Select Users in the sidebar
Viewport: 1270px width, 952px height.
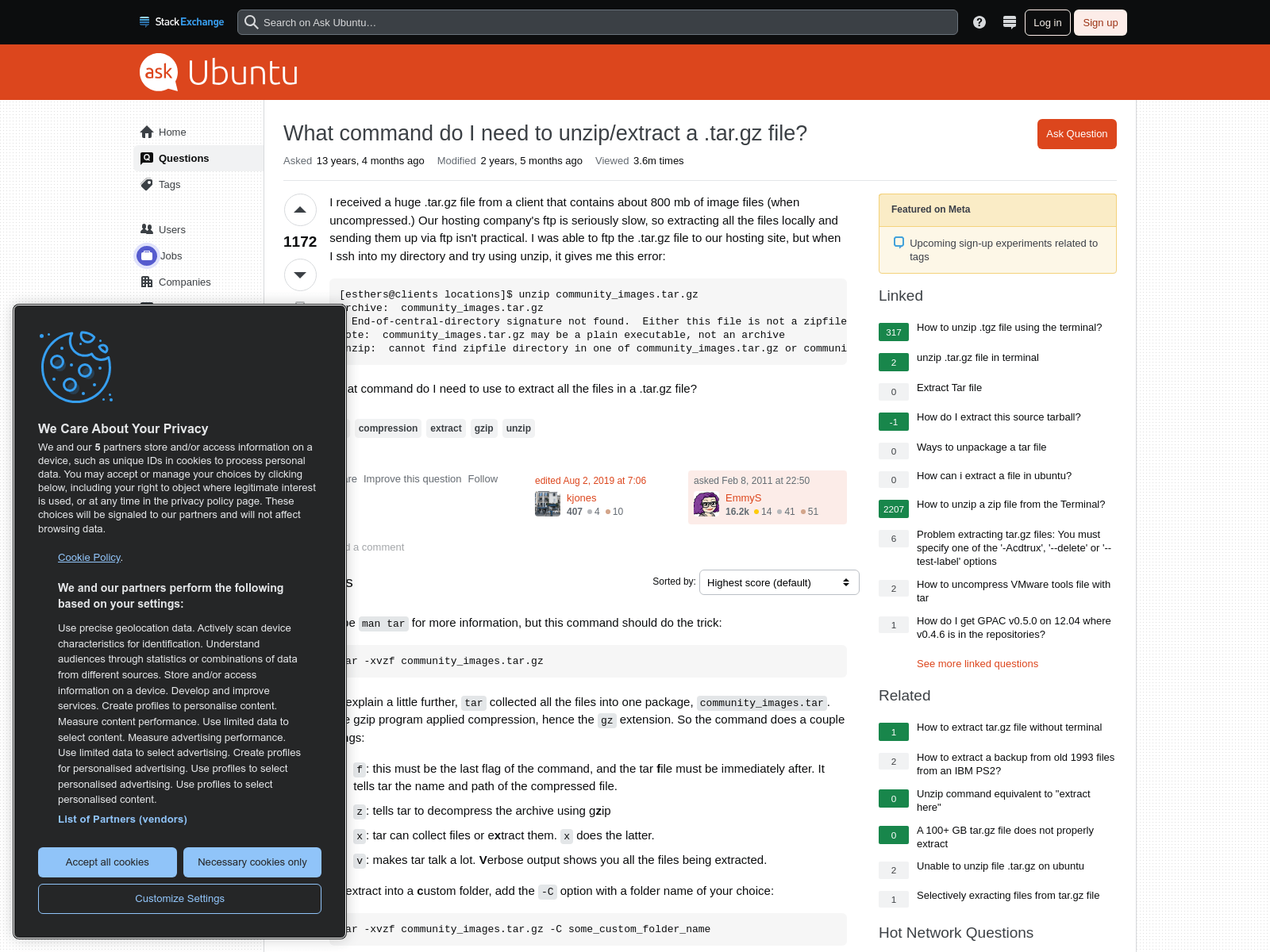coord(198,229)
